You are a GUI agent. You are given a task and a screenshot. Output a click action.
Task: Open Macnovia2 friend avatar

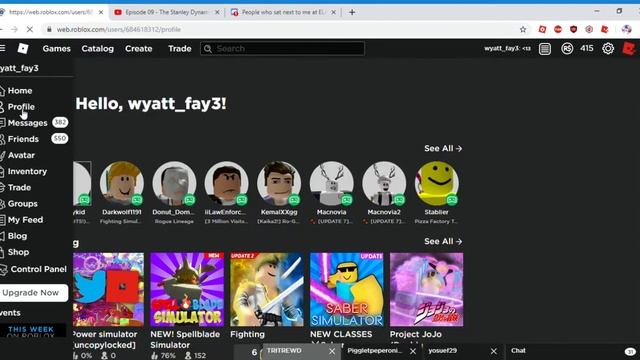(x=384, y=184)
